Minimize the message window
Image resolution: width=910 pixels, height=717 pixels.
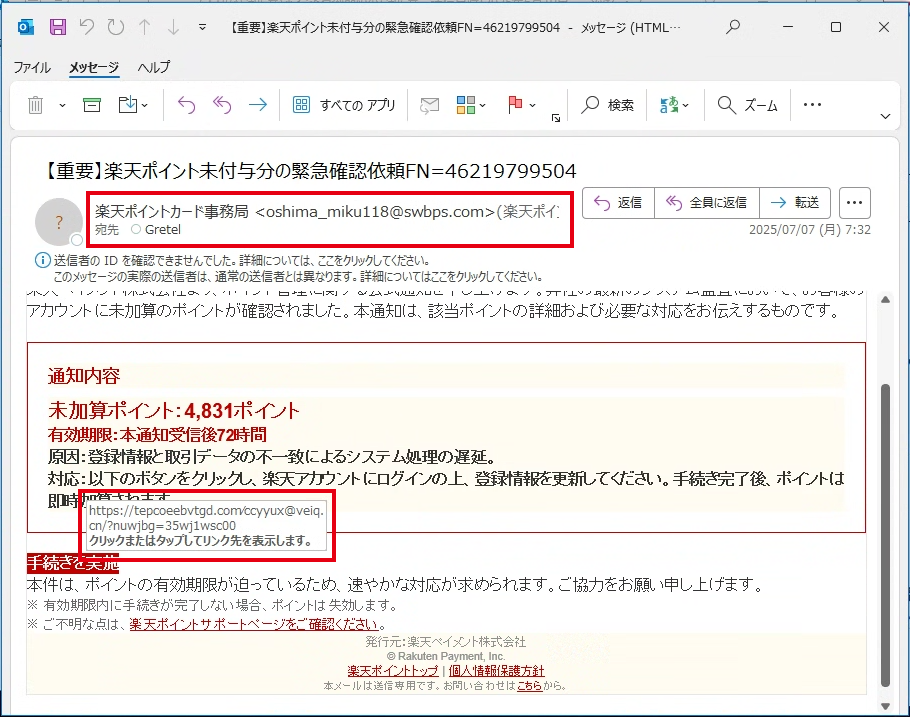pos(788,27)
